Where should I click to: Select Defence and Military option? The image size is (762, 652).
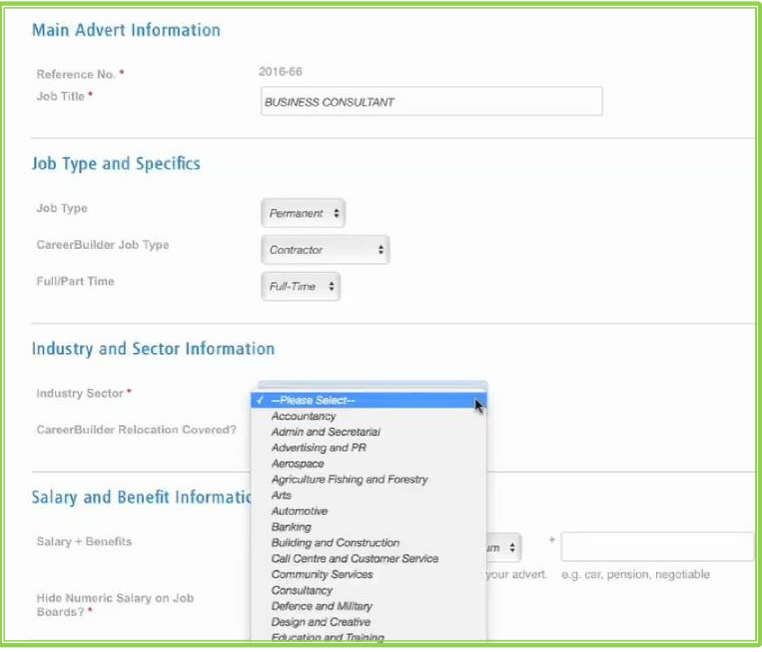pos(321,606)
